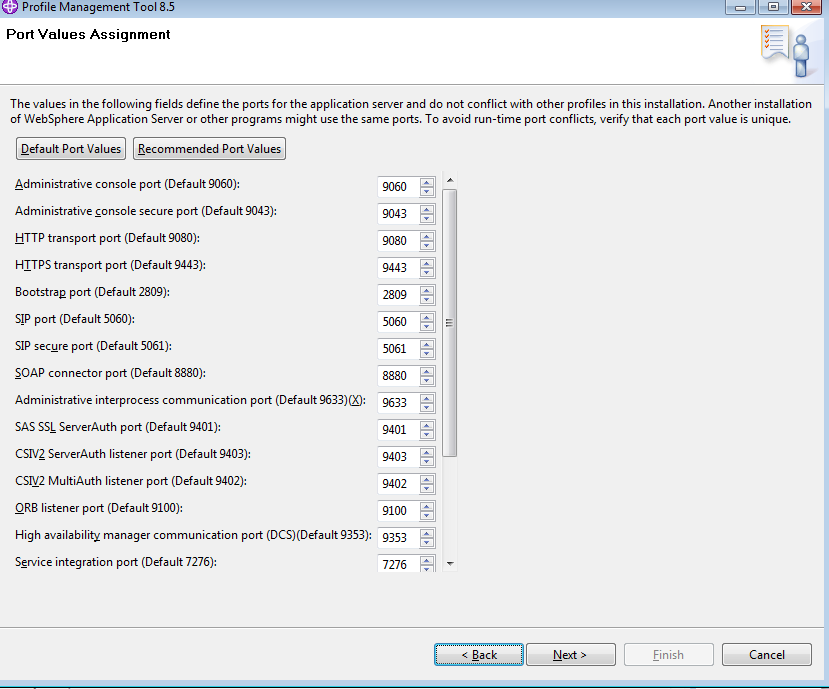The image size is (829, 689).
Task: Click the SIP secure port field
Action: pyautogui.click(x=399, y=348)
